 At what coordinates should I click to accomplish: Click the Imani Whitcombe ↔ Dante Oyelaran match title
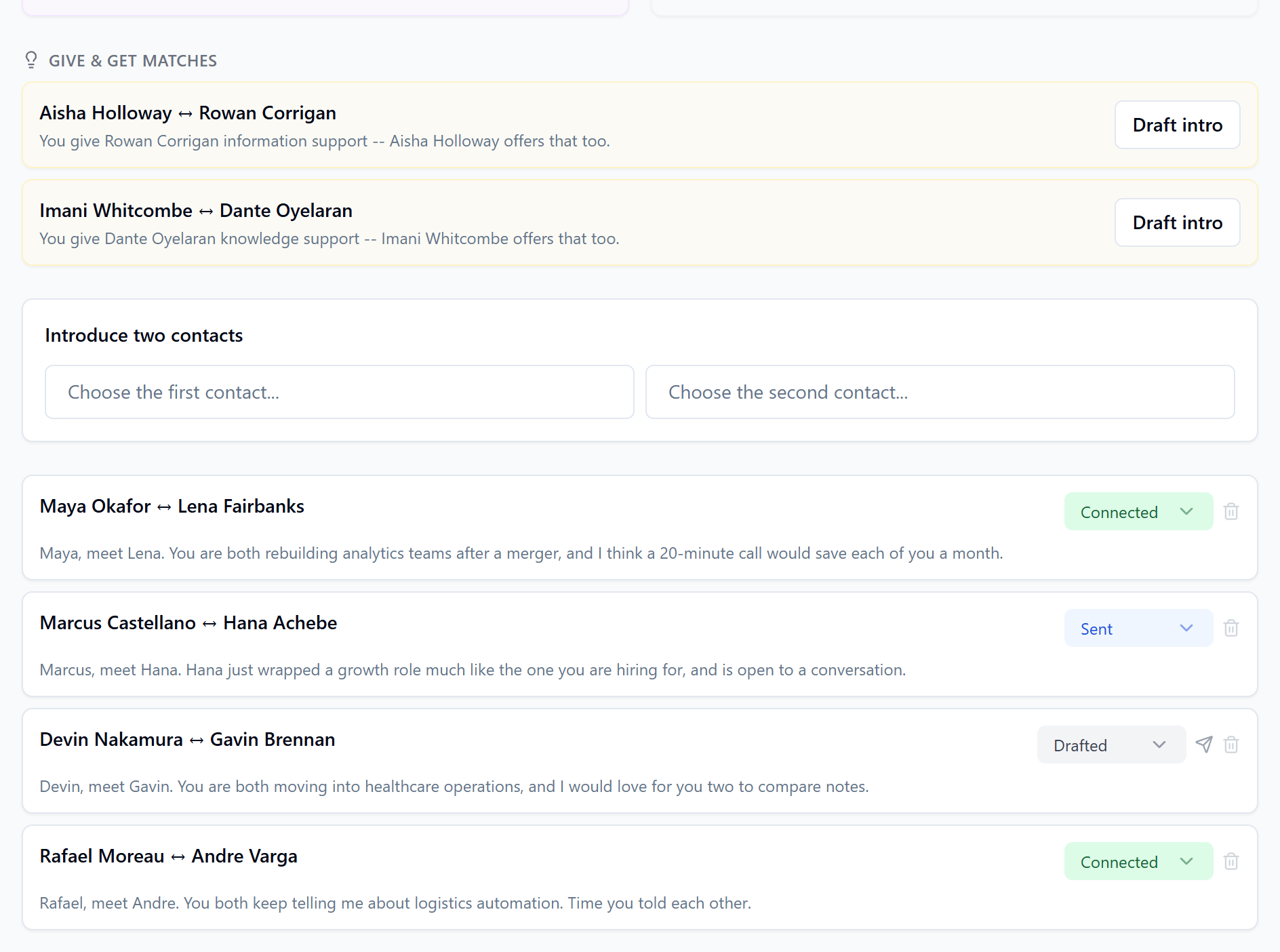pos(196,211)
